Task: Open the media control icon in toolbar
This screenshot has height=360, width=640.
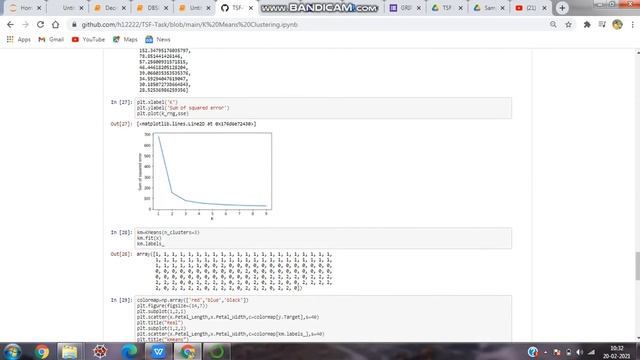Action: (x=602, y=24)
